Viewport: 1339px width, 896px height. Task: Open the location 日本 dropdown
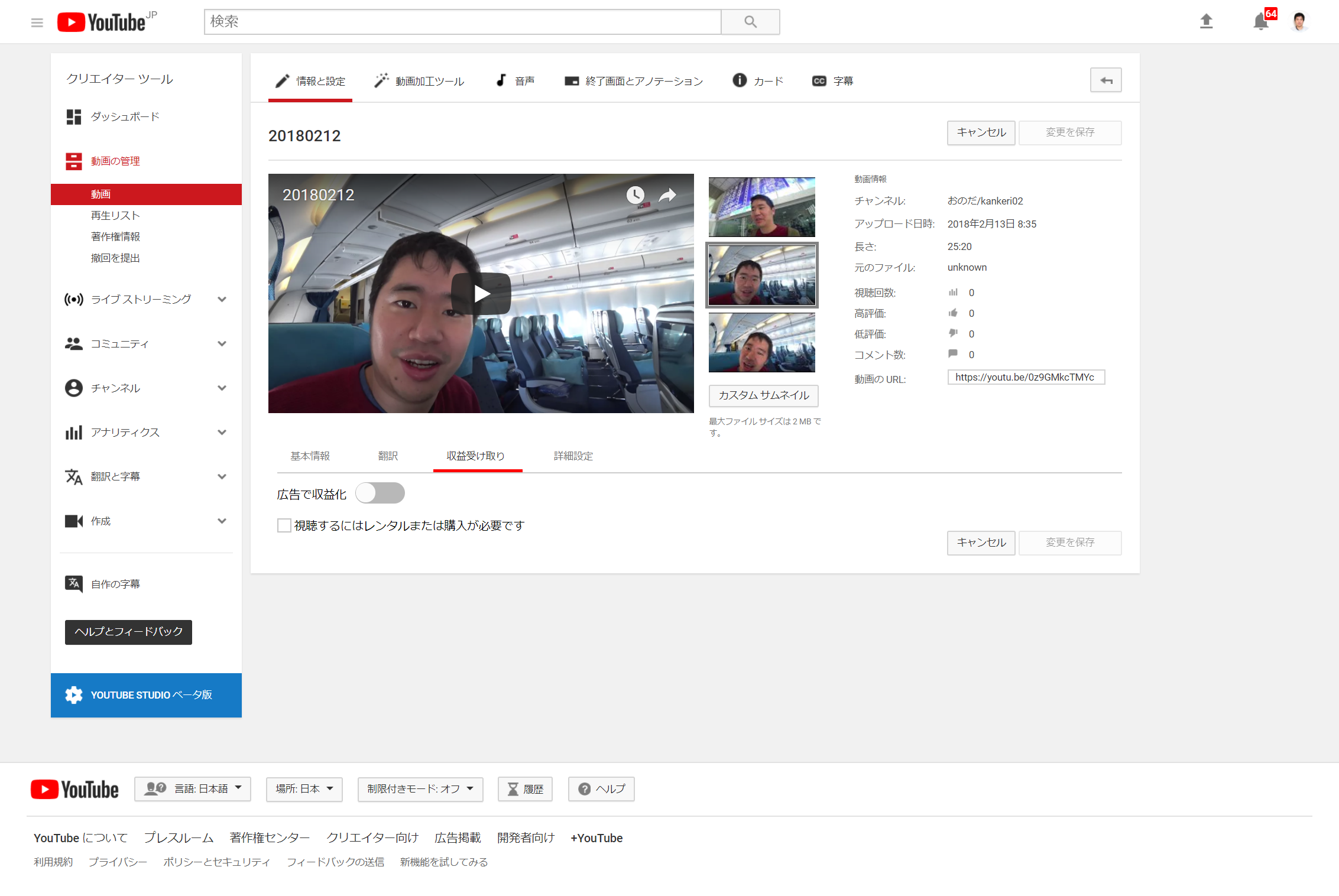[x=304, y=789]
